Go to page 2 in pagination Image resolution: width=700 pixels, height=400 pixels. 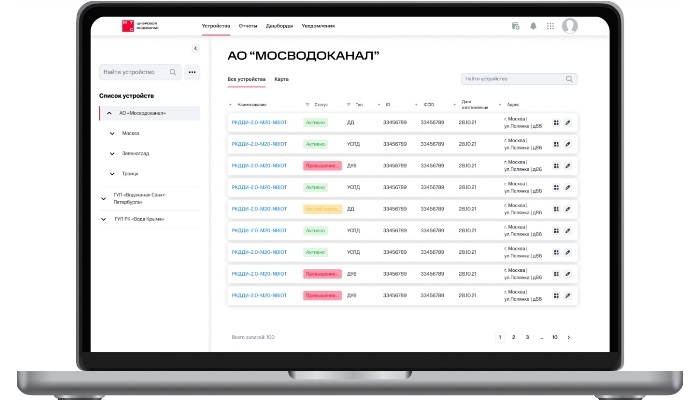(513, 337)
